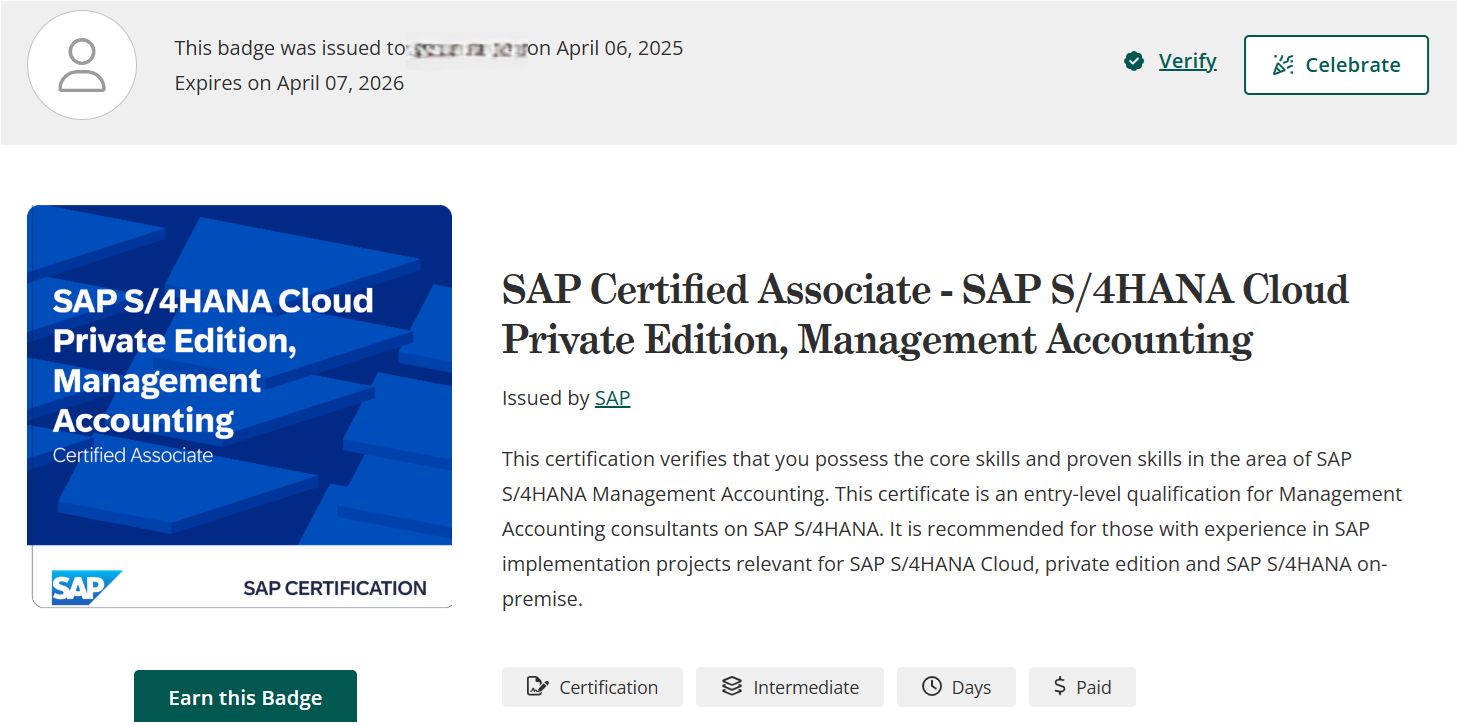Select the Certification tag
1457x726 pixels.
(x=592, y=687)
